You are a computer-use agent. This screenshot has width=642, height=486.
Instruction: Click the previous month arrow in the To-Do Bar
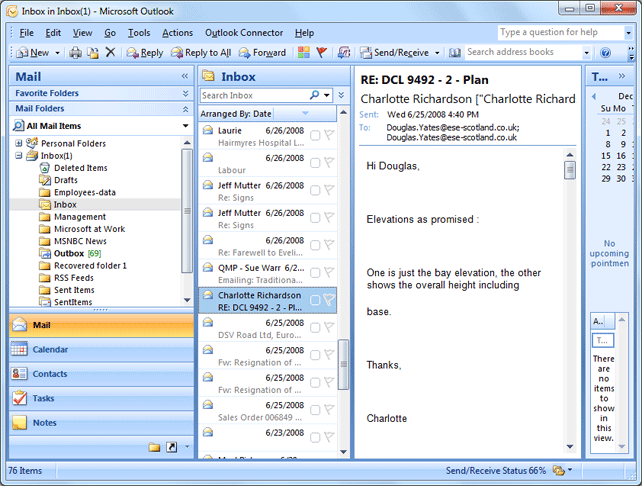(x=594, y=97)
